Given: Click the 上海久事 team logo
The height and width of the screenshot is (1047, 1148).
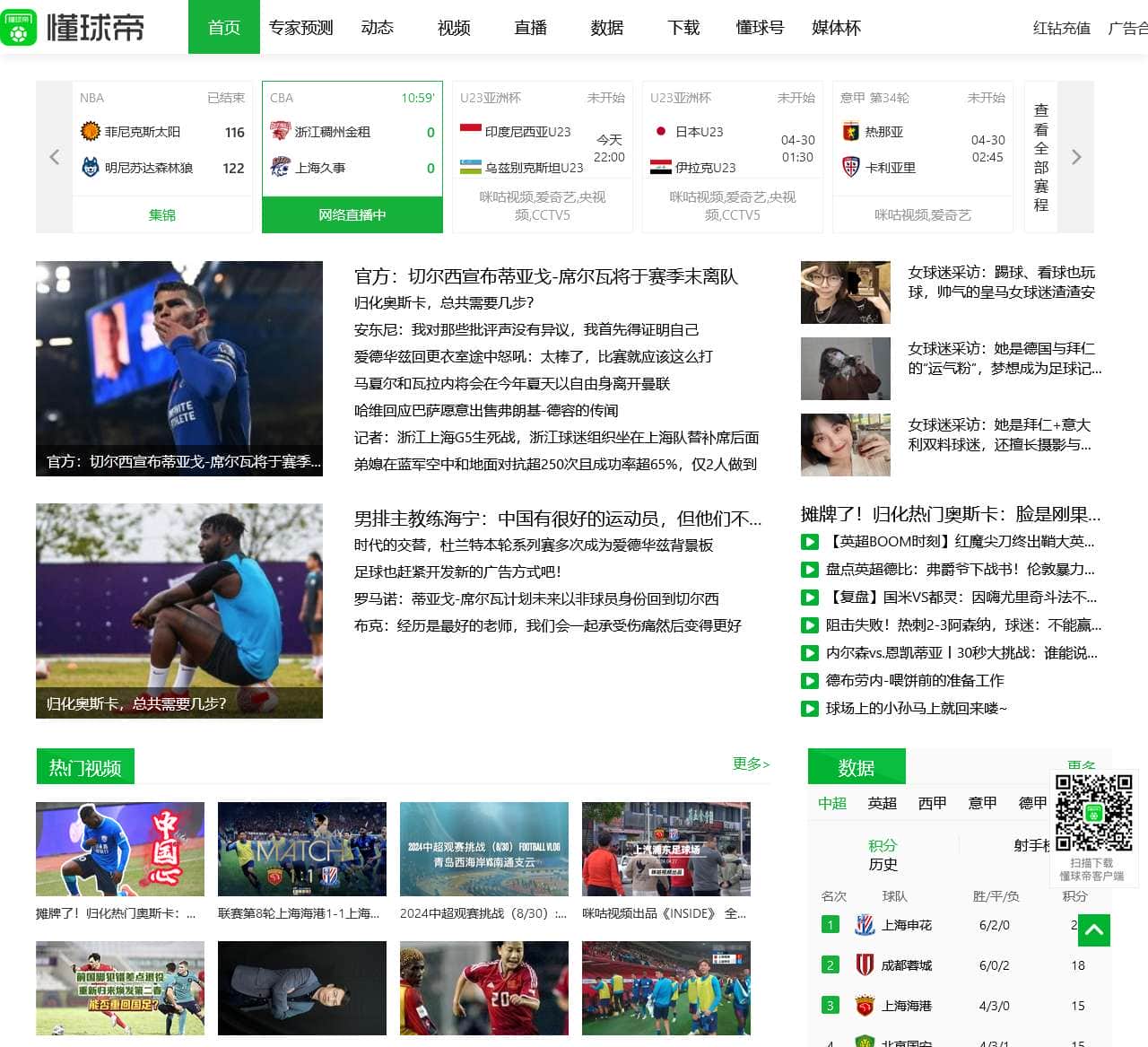Looking at the screenshot, I should click(x=280, y=167).
